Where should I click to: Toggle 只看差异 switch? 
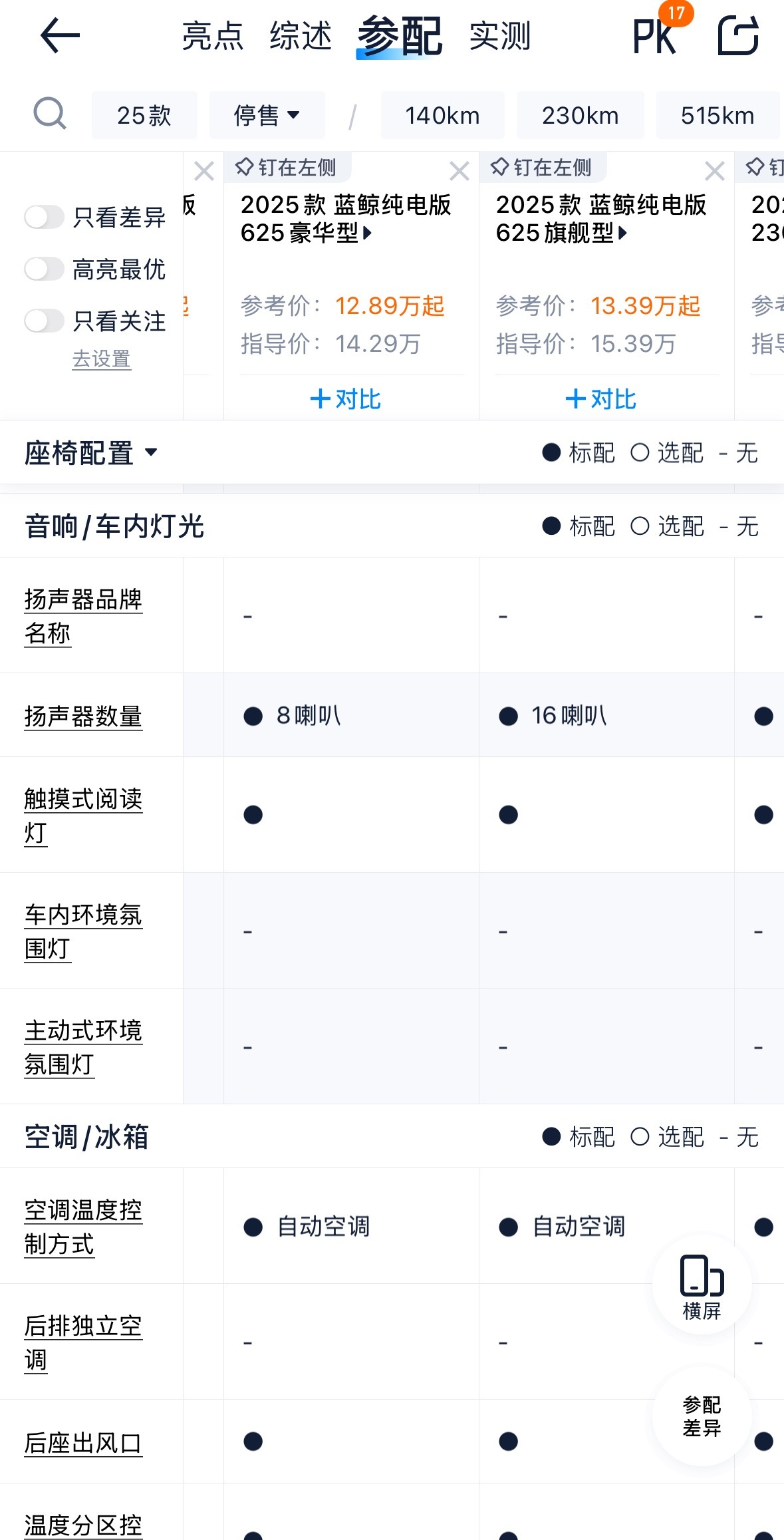click(x=44, y=217)
